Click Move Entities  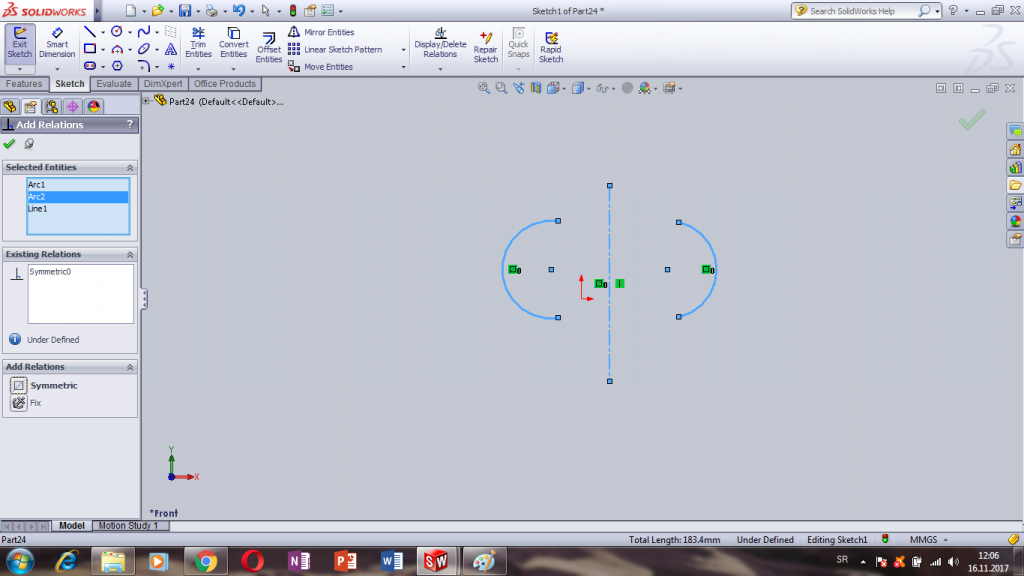[x=321, y=67]
